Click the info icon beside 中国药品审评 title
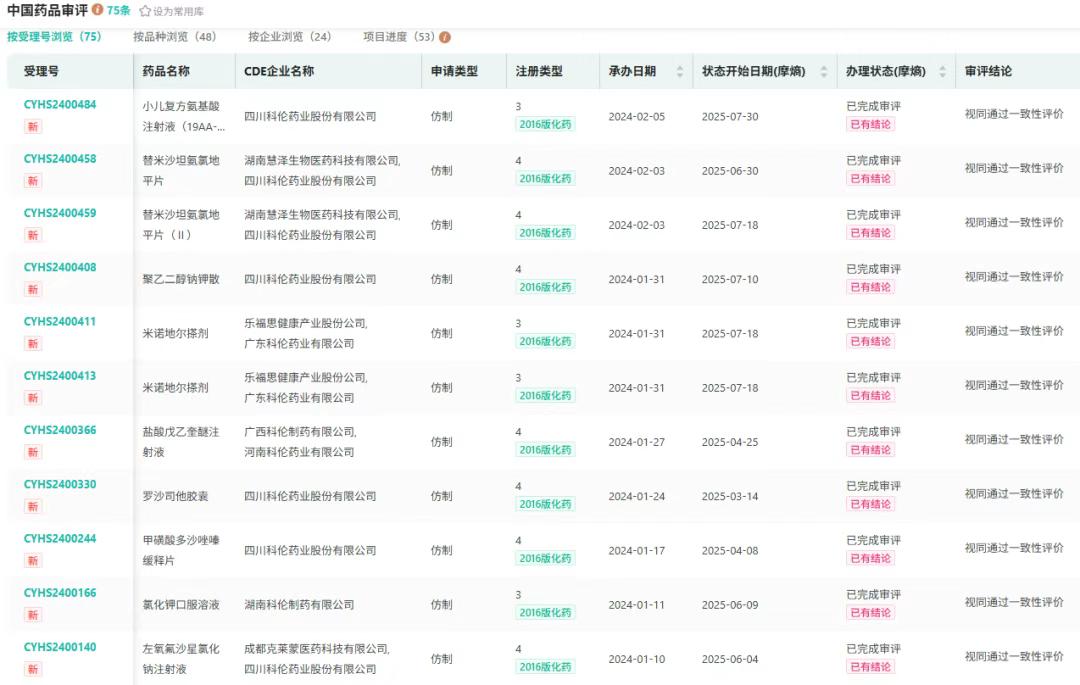Screen dimensions: 1080x685 click(x=97, y=10)
